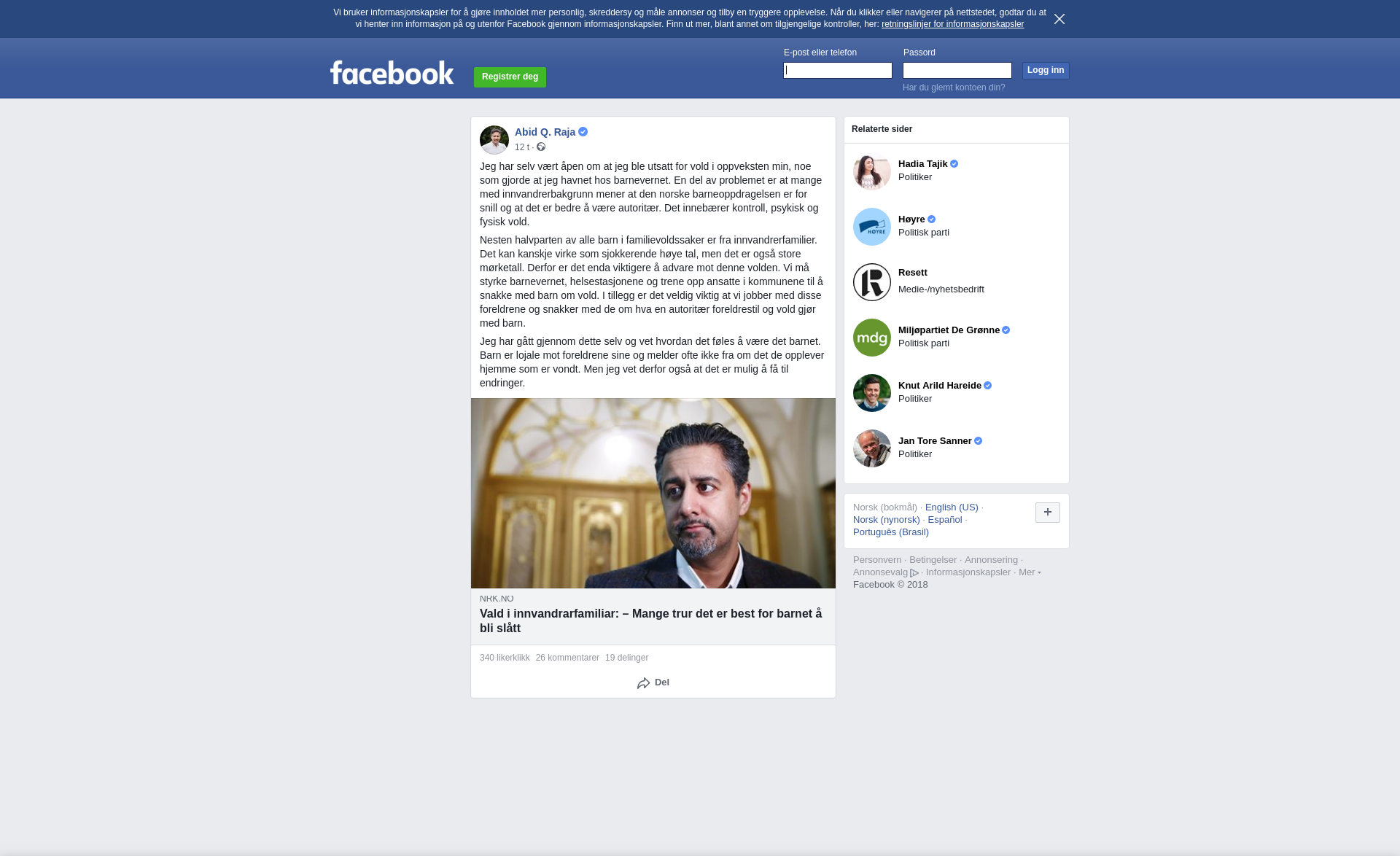Open Abid Q. Raja's profile picture
This screenshot has height=856, width=1400.
pyautogui.click(x=494, y=139)
